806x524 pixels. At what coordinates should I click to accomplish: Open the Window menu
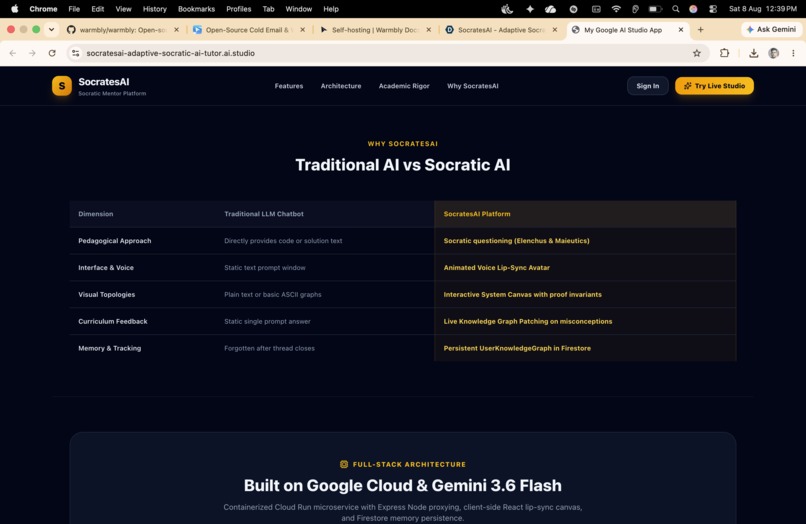tap(299, 9)
